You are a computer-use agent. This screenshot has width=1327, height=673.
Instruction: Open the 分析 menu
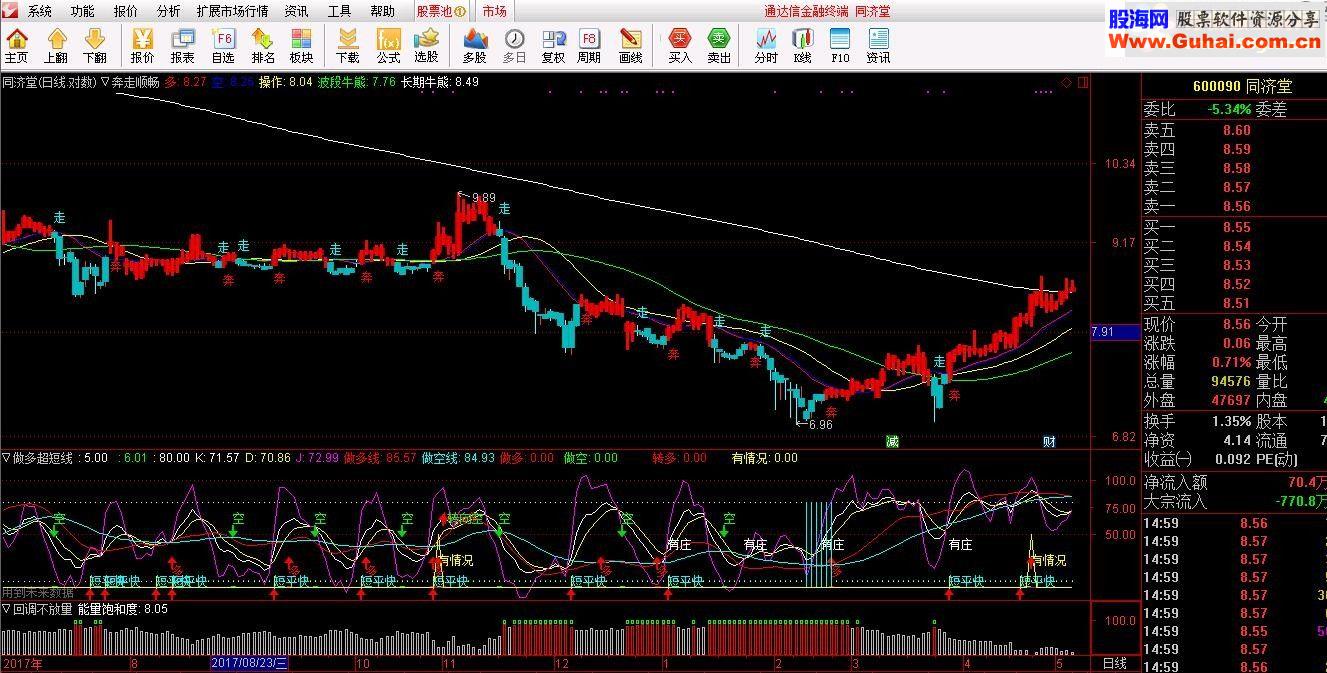[x=169, y=11]
